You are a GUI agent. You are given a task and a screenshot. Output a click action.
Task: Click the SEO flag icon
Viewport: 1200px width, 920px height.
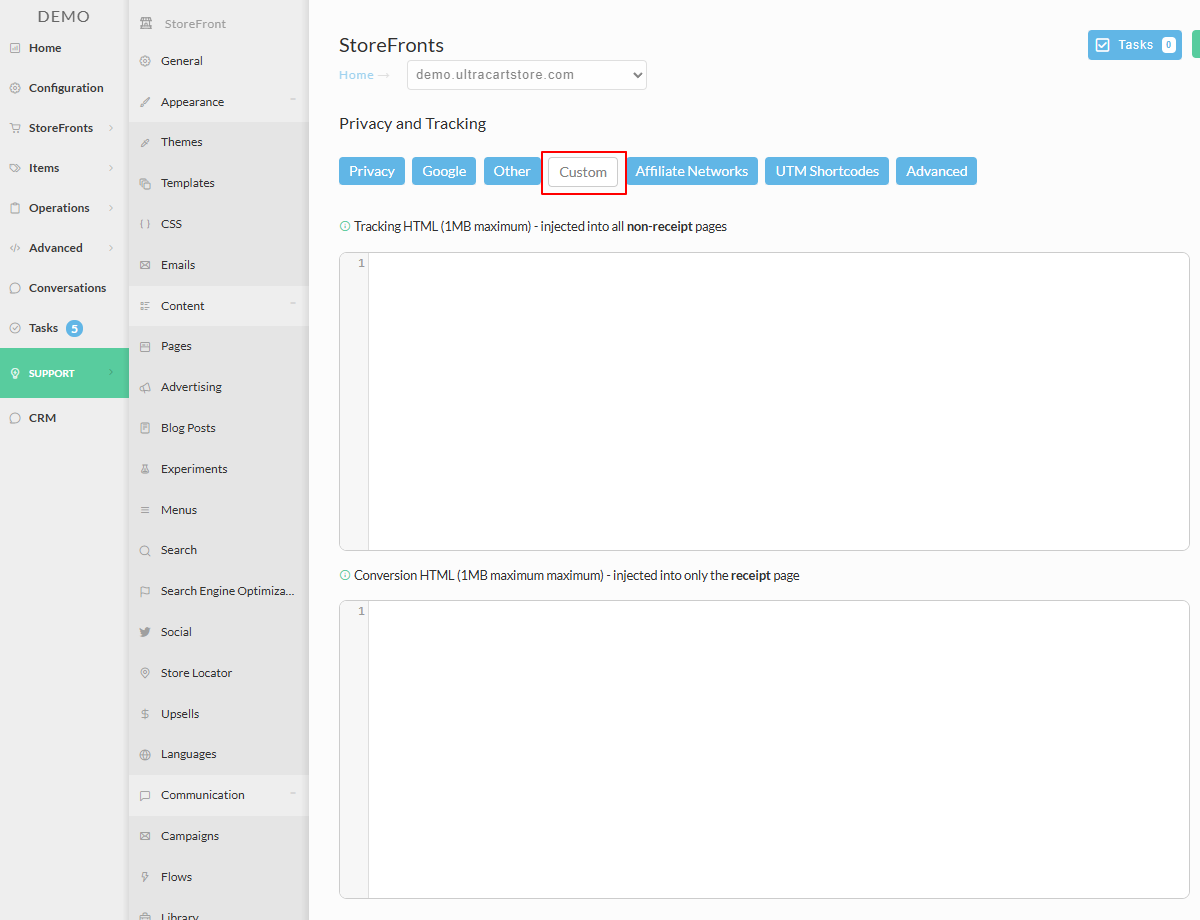click(x=145, y=591)
